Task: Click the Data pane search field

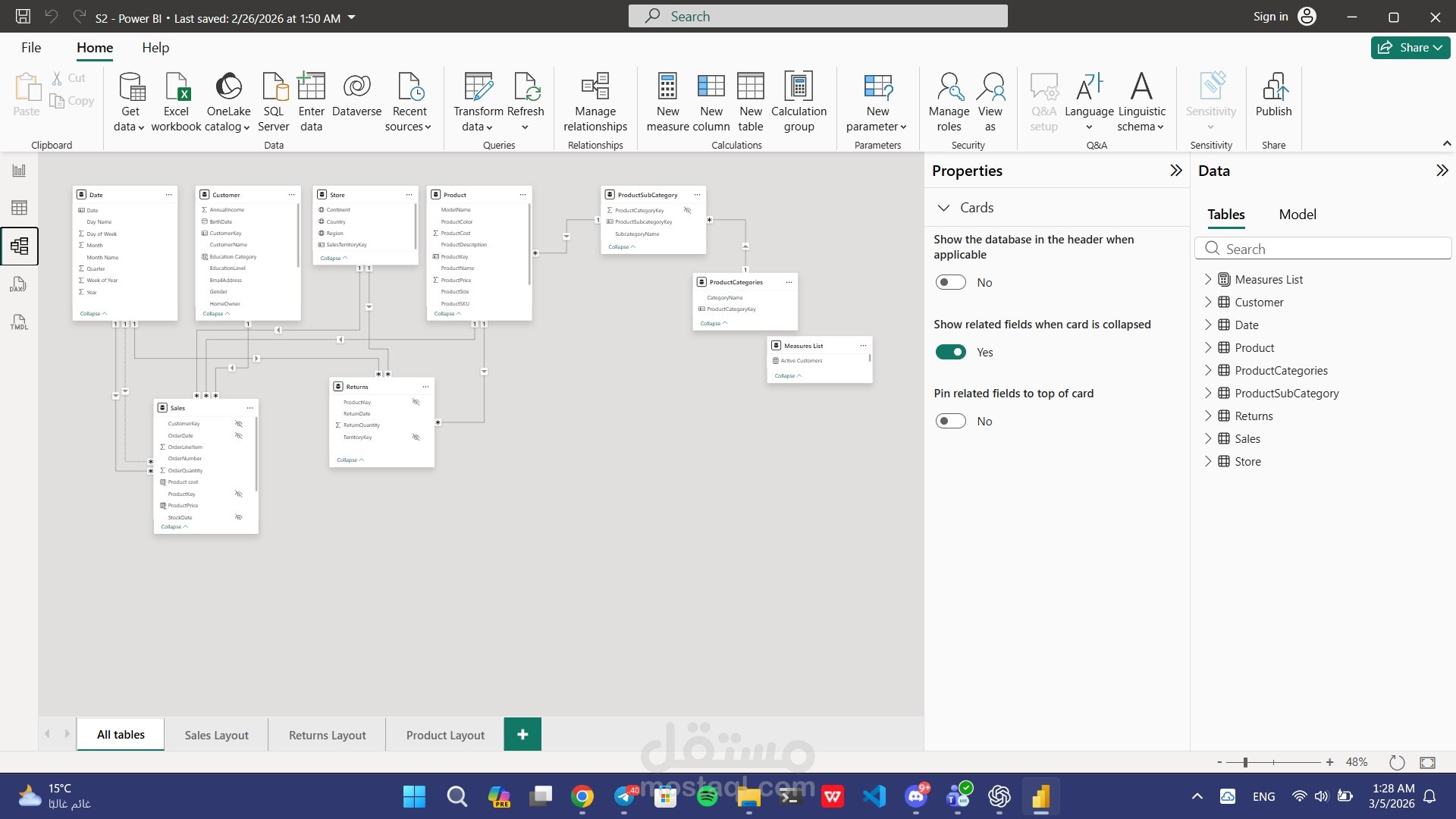Action: coord(1323,248)
